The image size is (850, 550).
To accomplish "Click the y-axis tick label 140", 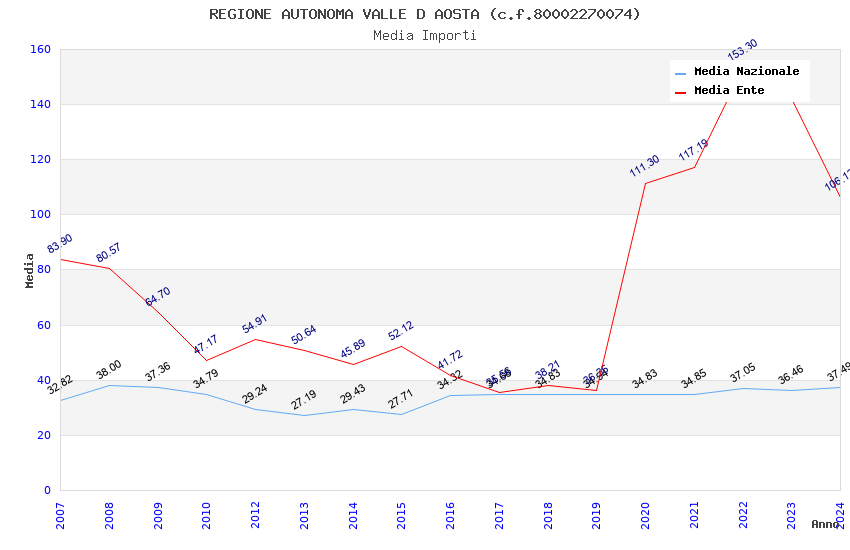I will coord(41,104).
